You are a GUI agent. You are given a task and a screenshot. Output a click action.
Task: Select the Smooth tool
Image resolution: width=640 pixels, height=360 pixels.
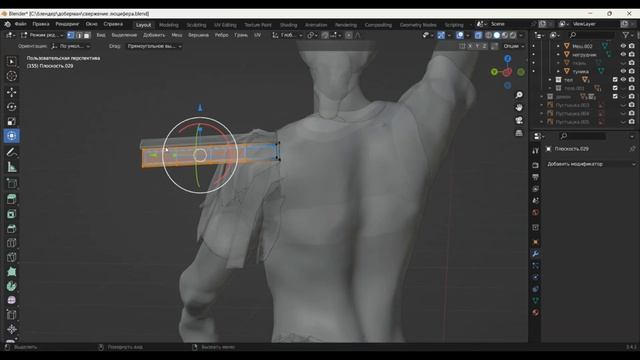11,300
